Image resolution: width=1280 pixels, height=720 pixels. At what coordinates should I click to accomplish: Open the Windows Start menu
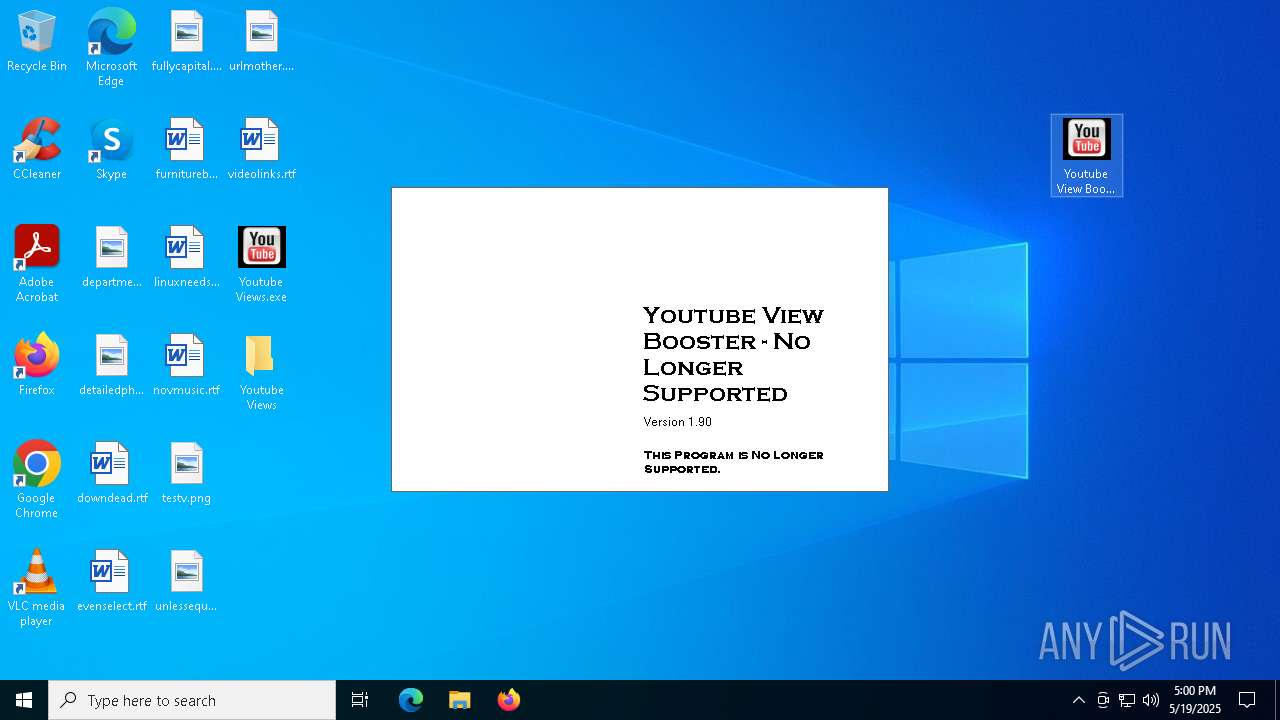click(24, 700)
